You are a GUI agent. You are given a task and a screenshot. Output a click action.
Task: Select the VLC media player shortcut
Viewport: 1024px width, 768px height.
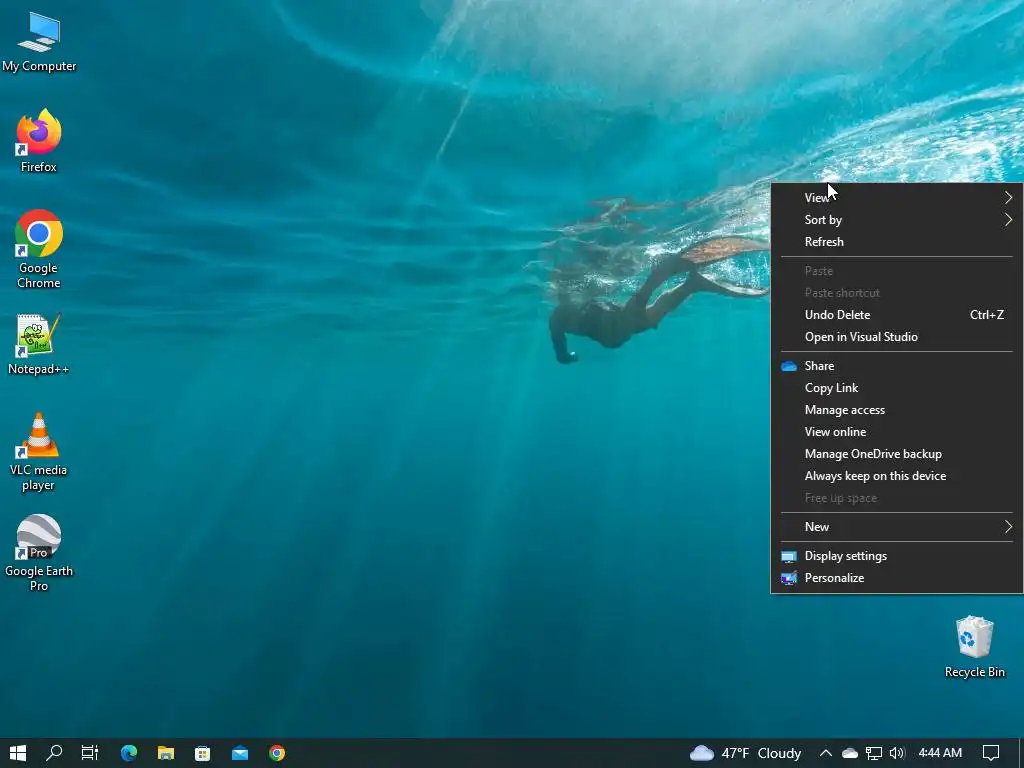(39, 451)
